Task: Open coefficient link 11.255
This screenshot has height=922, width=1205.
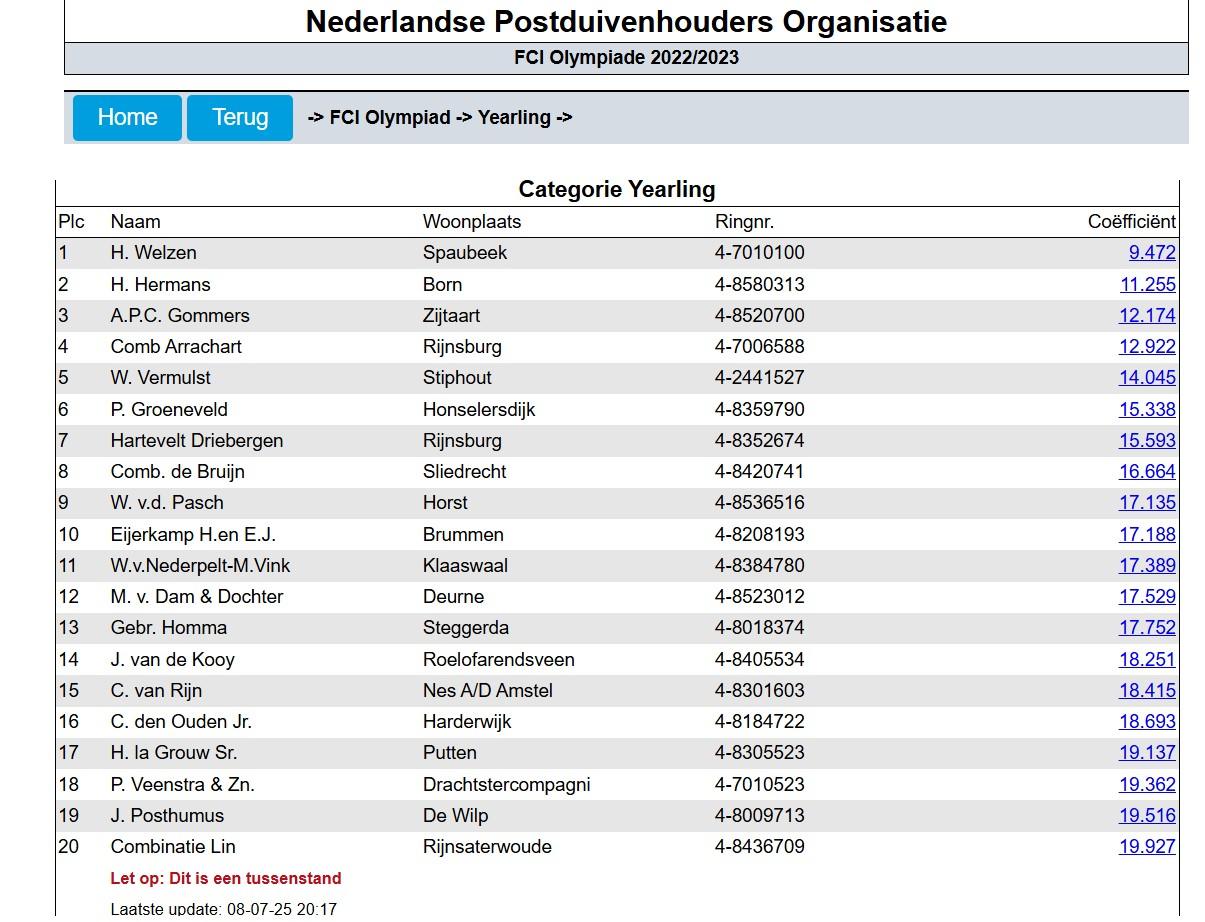Action: point(1147,284)
